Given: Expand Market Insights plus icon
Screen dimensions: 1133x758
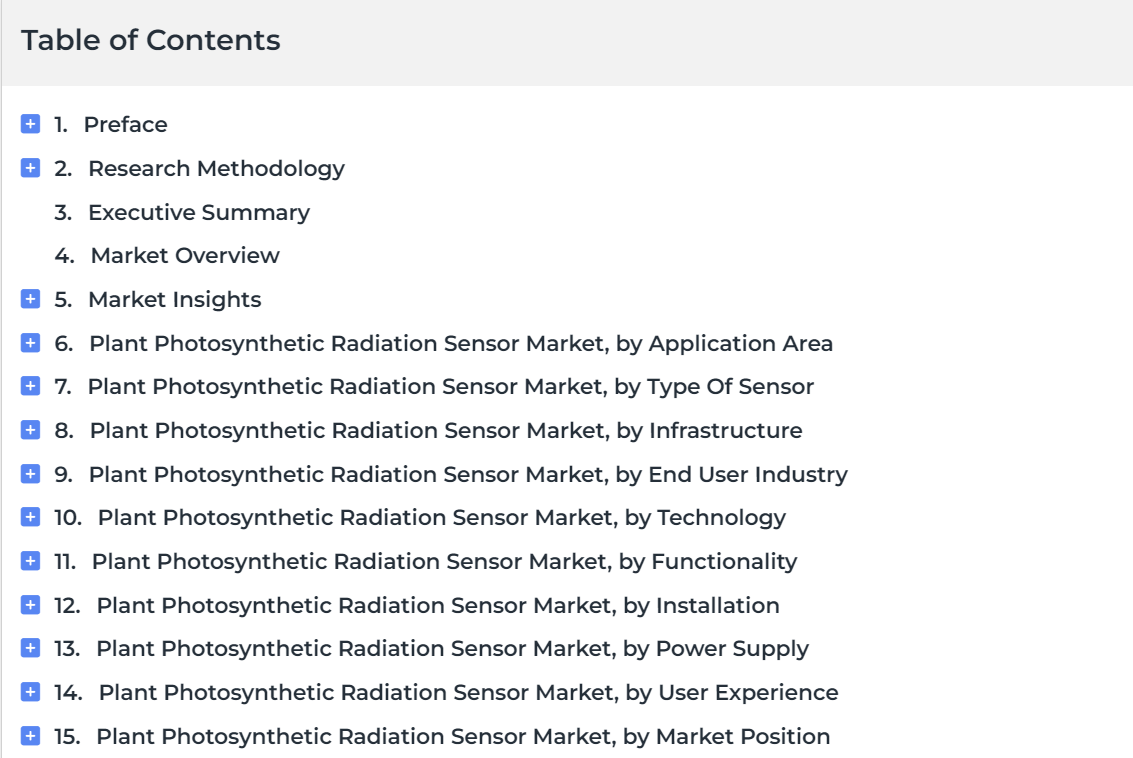Looking at the screenshot, I should pos(30,299).
